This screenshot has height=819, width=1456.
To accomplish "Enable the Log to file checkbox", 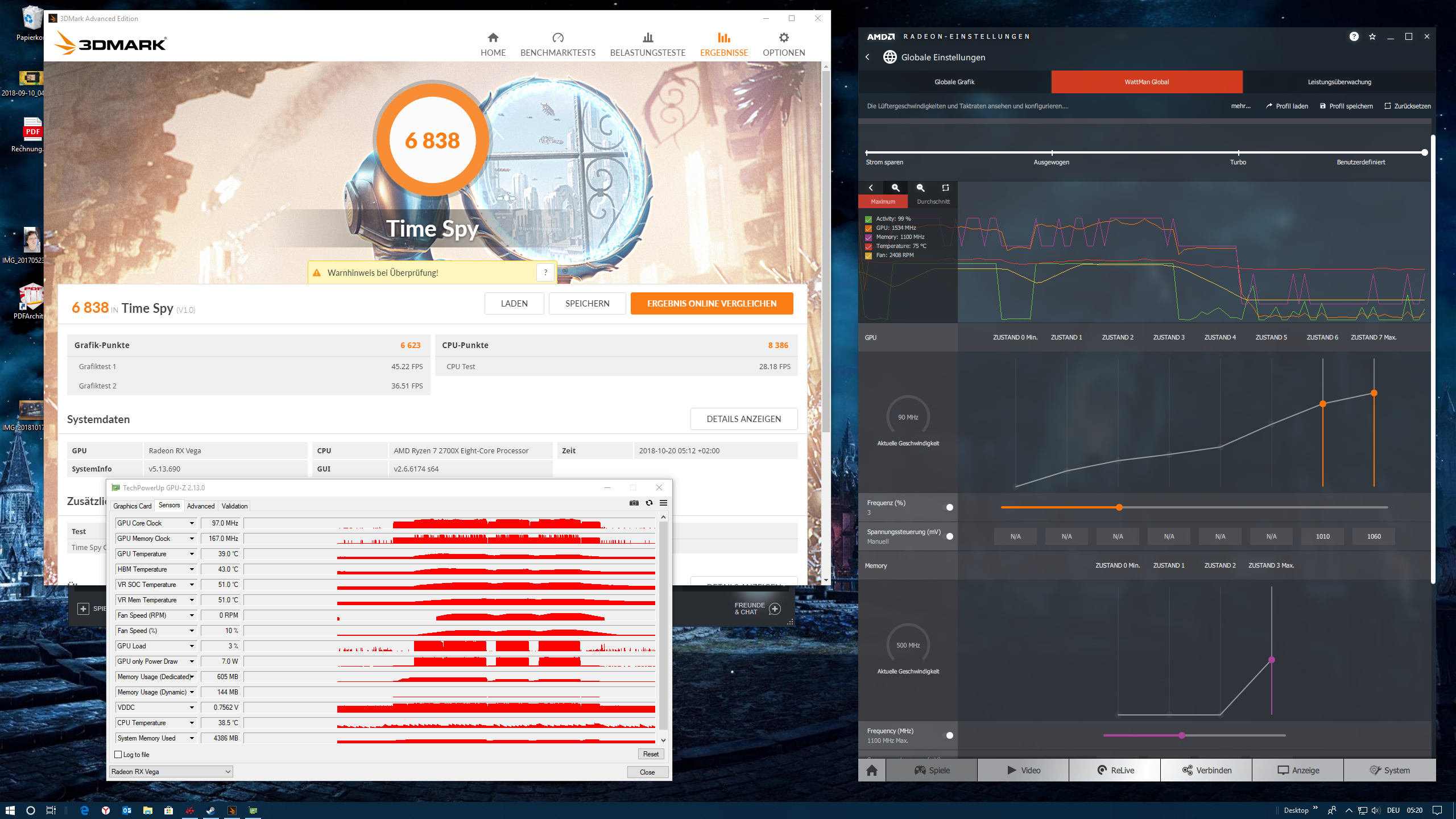I will (x=118, y=755).
